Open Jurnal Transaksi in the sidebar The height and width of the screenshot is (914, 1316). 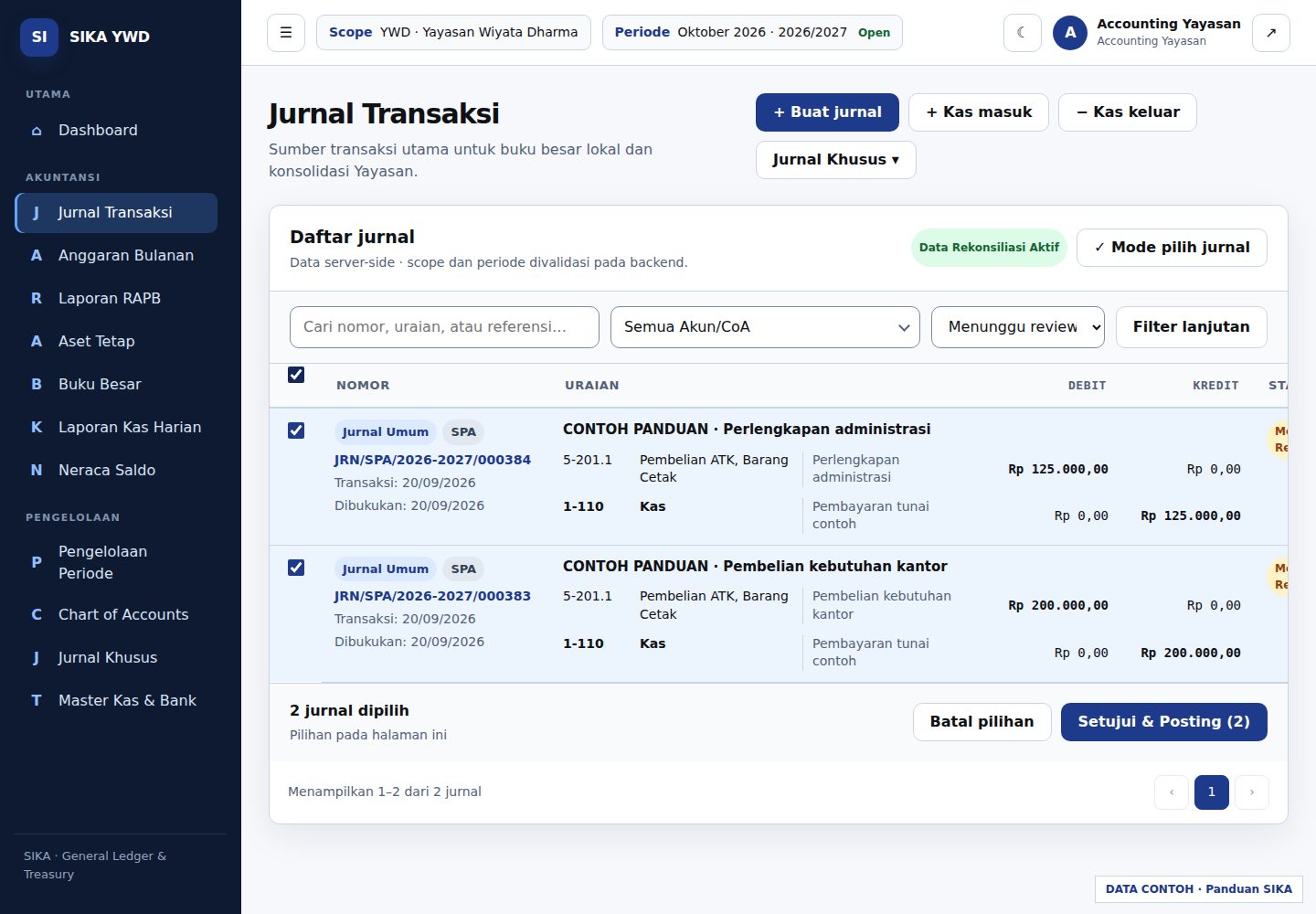(116, 213)
